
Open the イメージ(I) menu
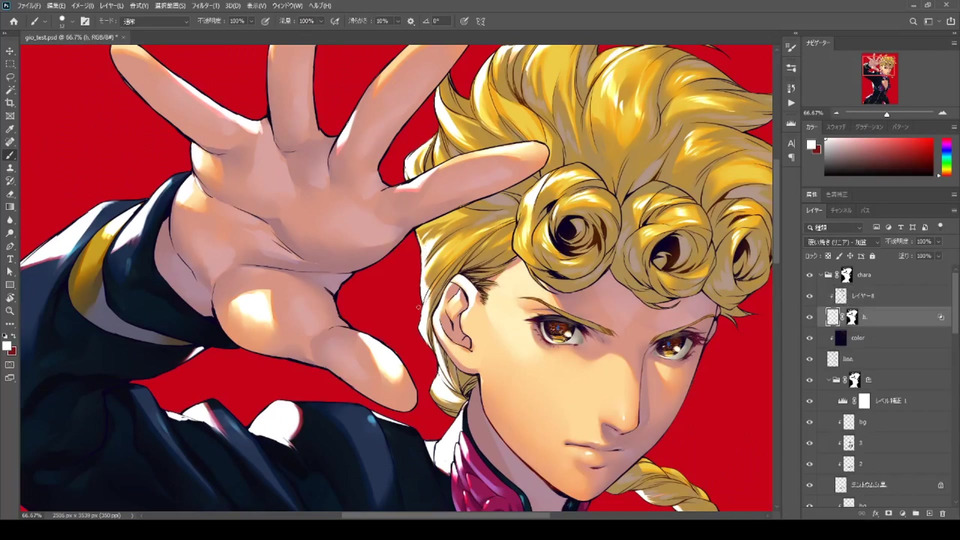(x=82, y=6)
